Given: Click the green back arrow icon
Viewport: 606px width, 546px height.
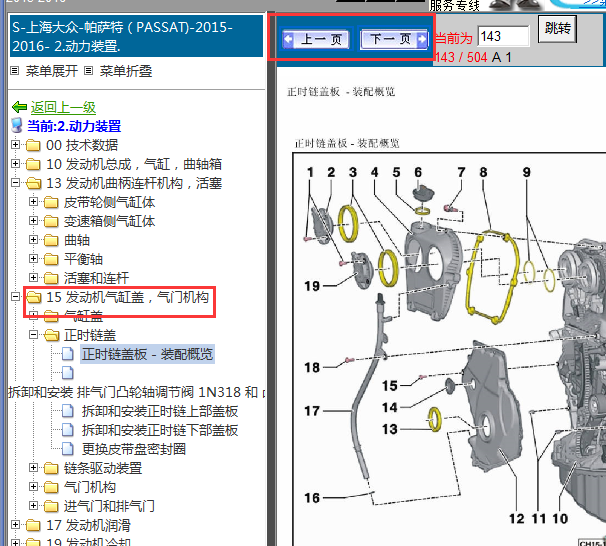Looking at the screenshot, I should point(19,107).
